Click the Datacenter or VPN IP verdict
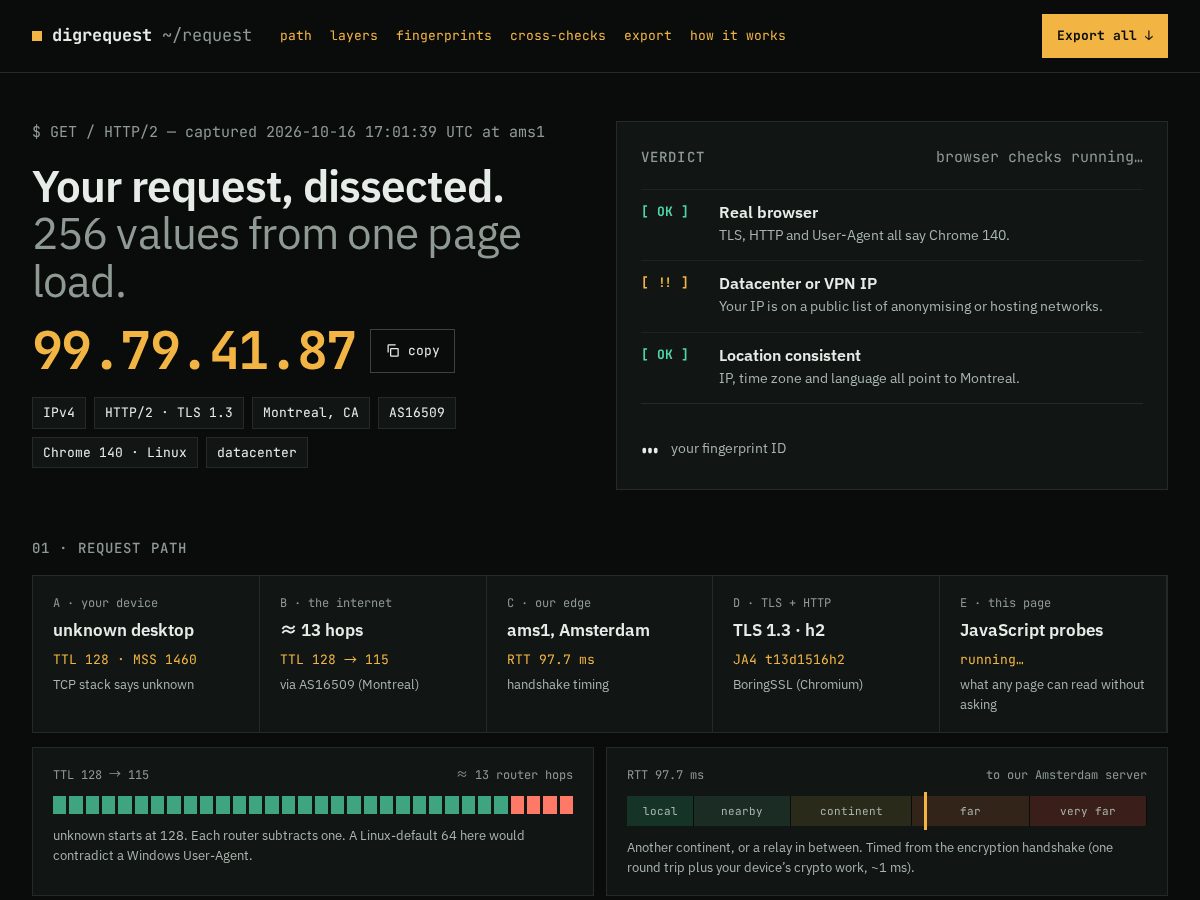This screenshot has width=1200, height=900. click(x=892, y=296)
